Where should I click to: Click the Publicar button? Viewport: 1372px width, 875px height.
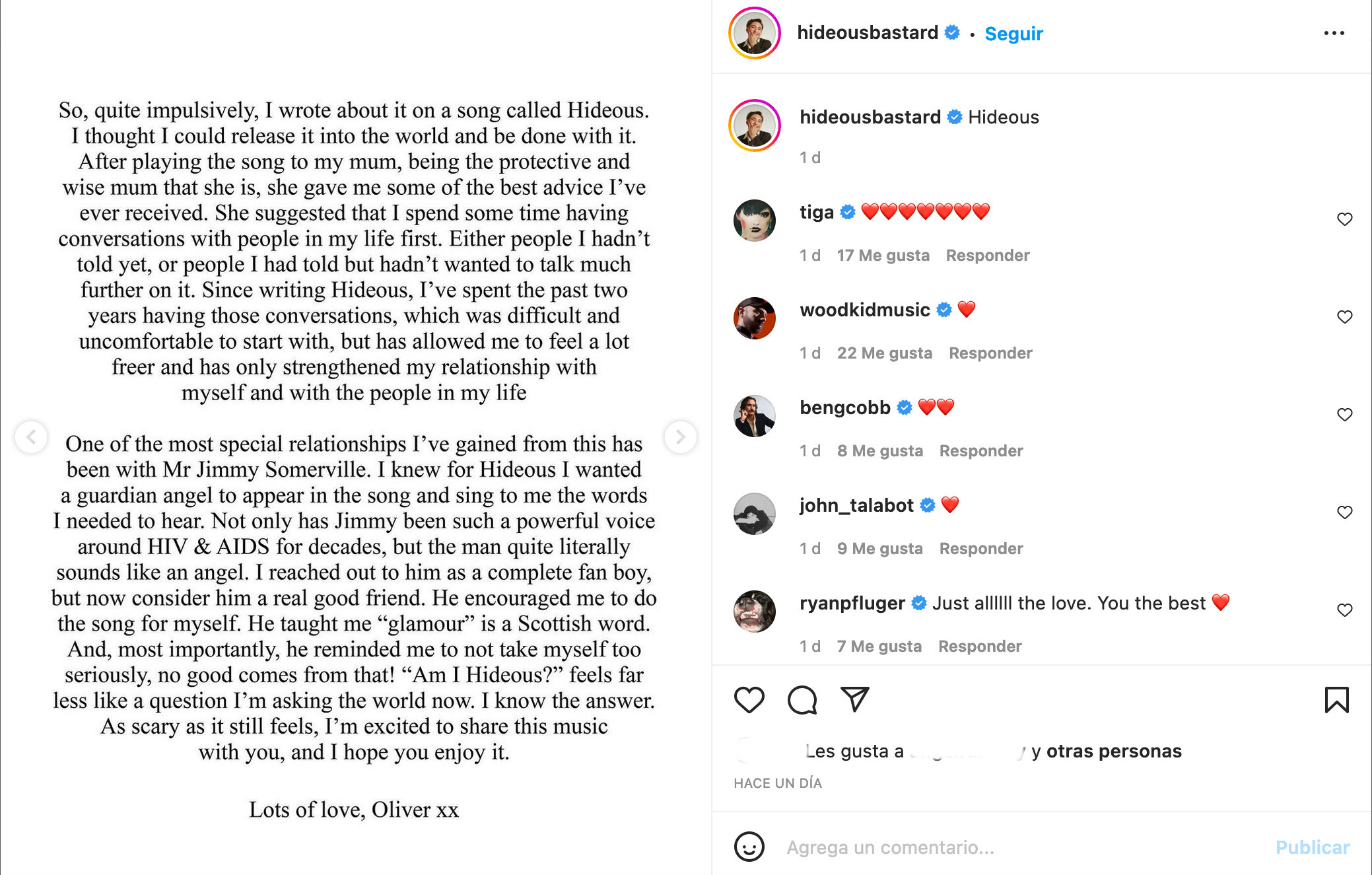coord(1312,847)
